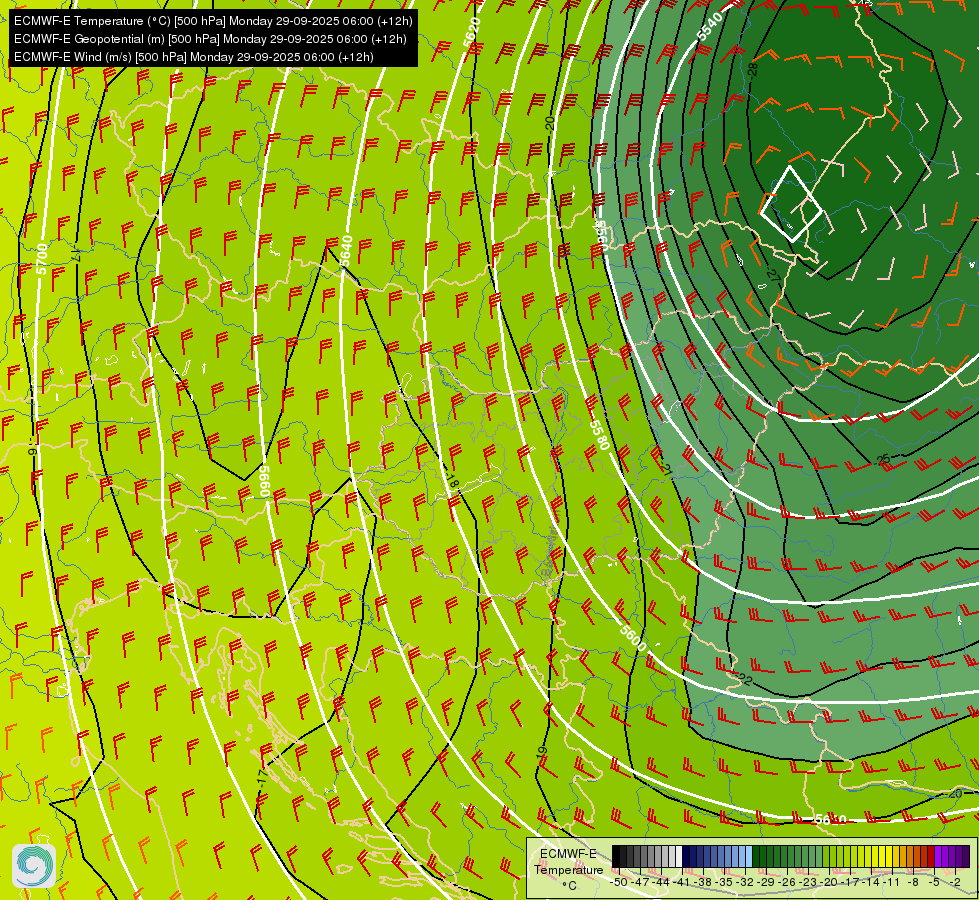Screen dimensions: 979x900
Task: Click the 16 isotherm label at the left edge
Action: tap(34, 448)
